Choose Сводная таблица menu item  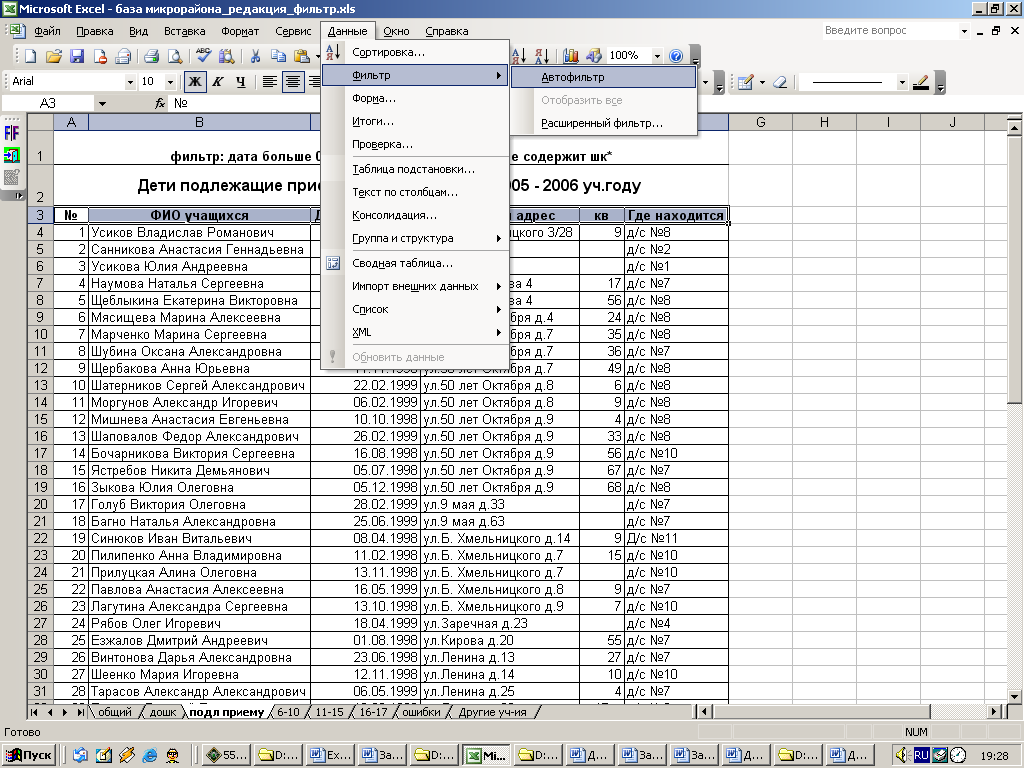pyautogui.click(x=415, y=263)
